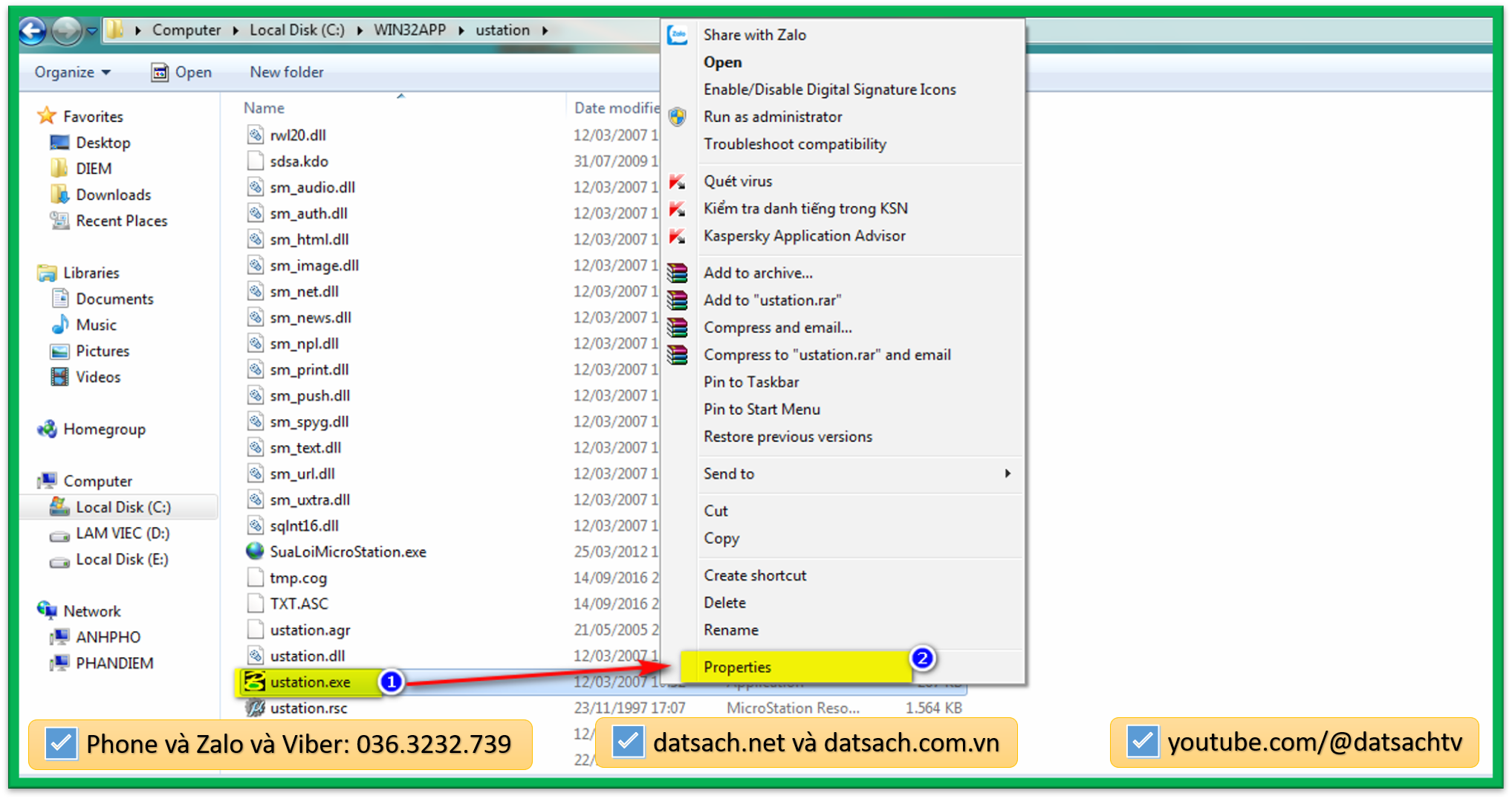Viewport: 1512px width, 799px height.
Task: Click the Homegroup icon in the sidebar
Action: [x=48, y=429]
